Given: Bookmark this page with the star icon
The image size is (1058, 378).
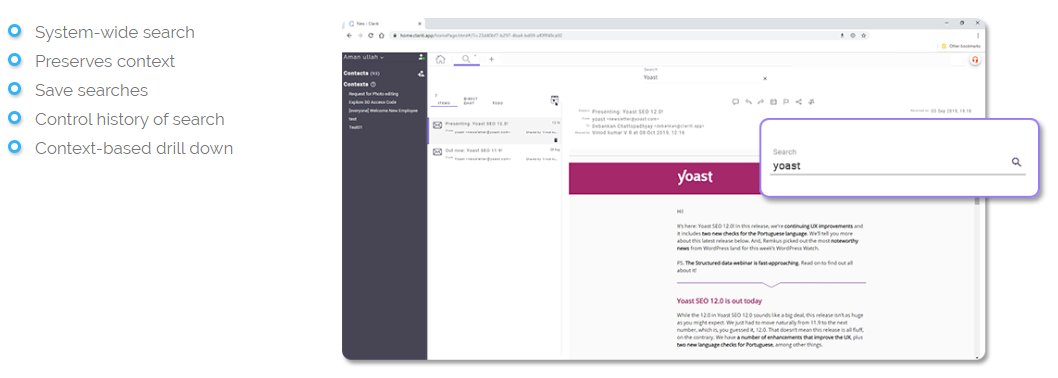Looking at the screenshot, I should pyautogui.click(x=864, y=35).
